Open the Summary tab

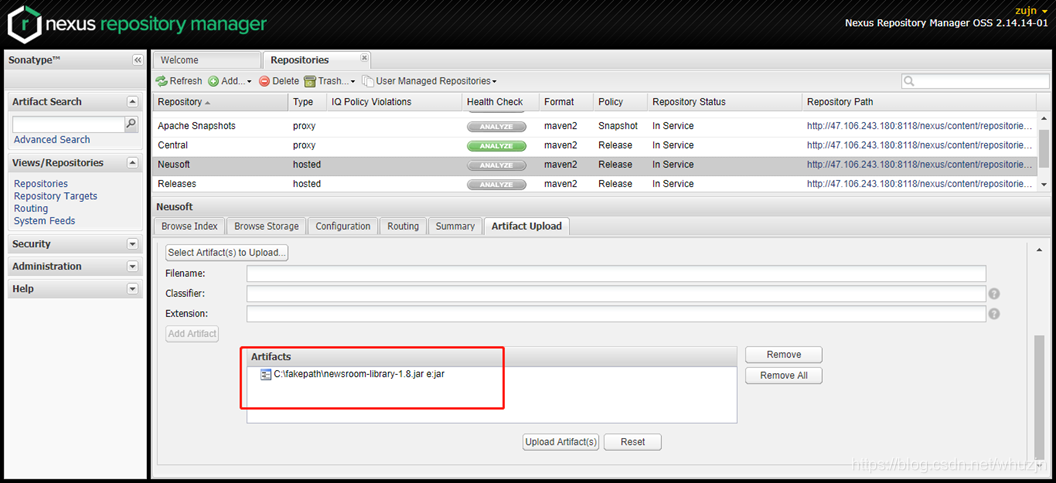pos(455,226)
